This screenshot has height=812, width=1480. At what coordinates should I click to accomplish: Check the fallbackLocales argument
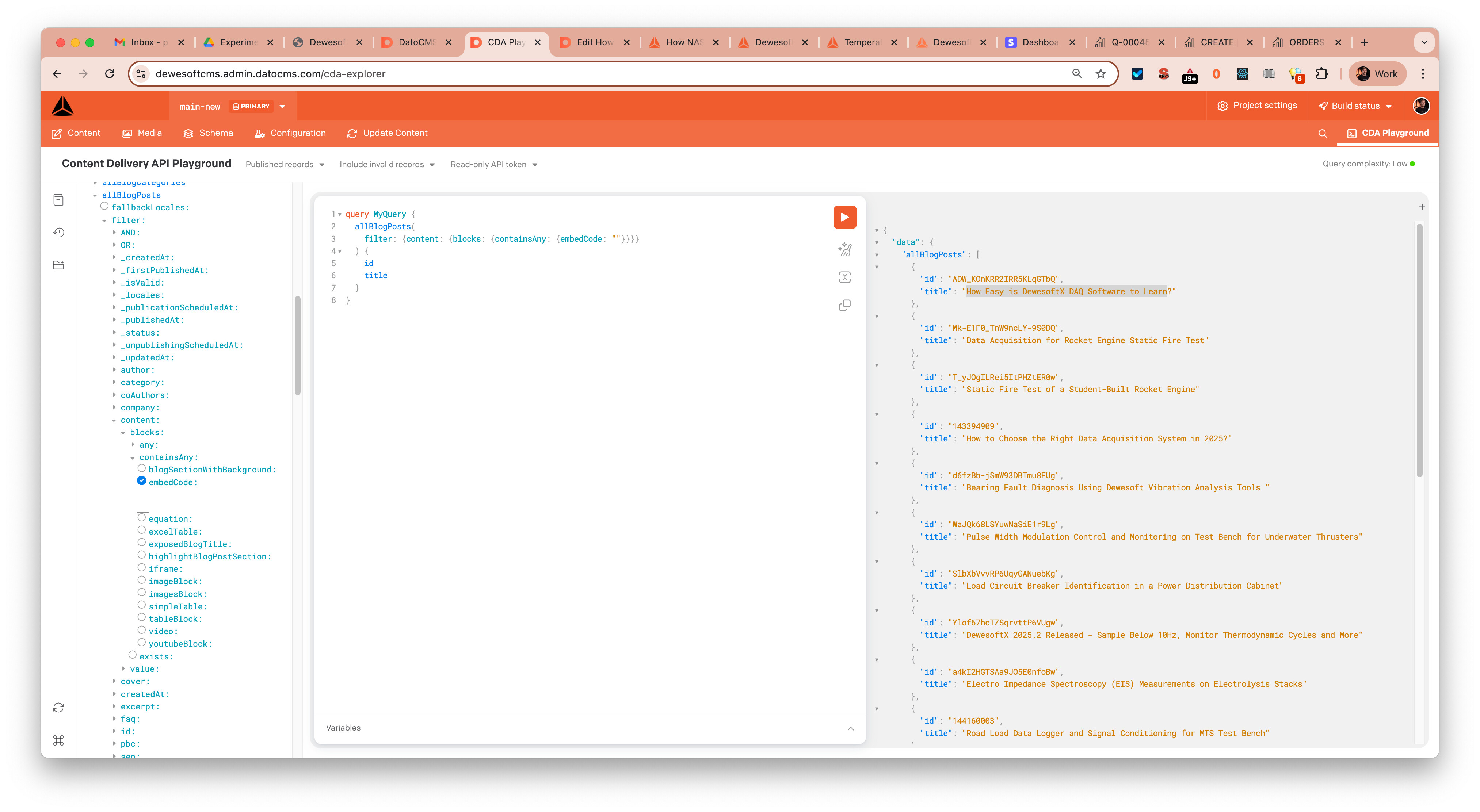[104, 206]
